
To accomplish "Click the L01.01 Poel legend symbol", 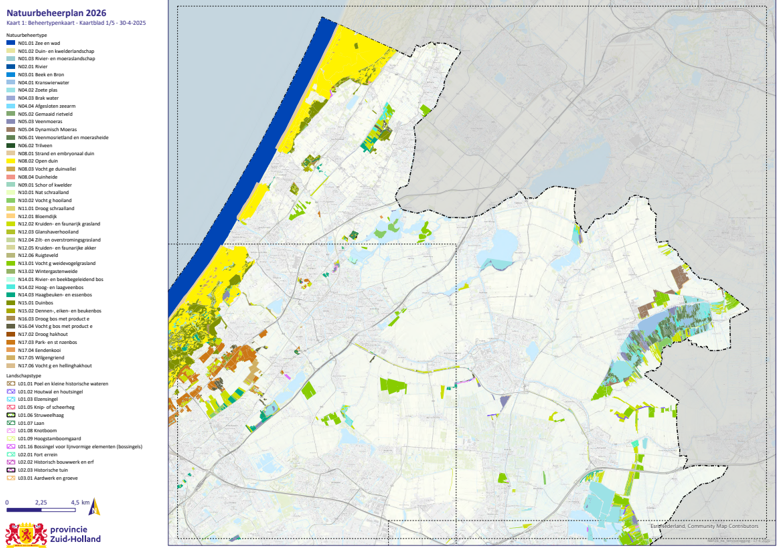I will pos(11,382).
